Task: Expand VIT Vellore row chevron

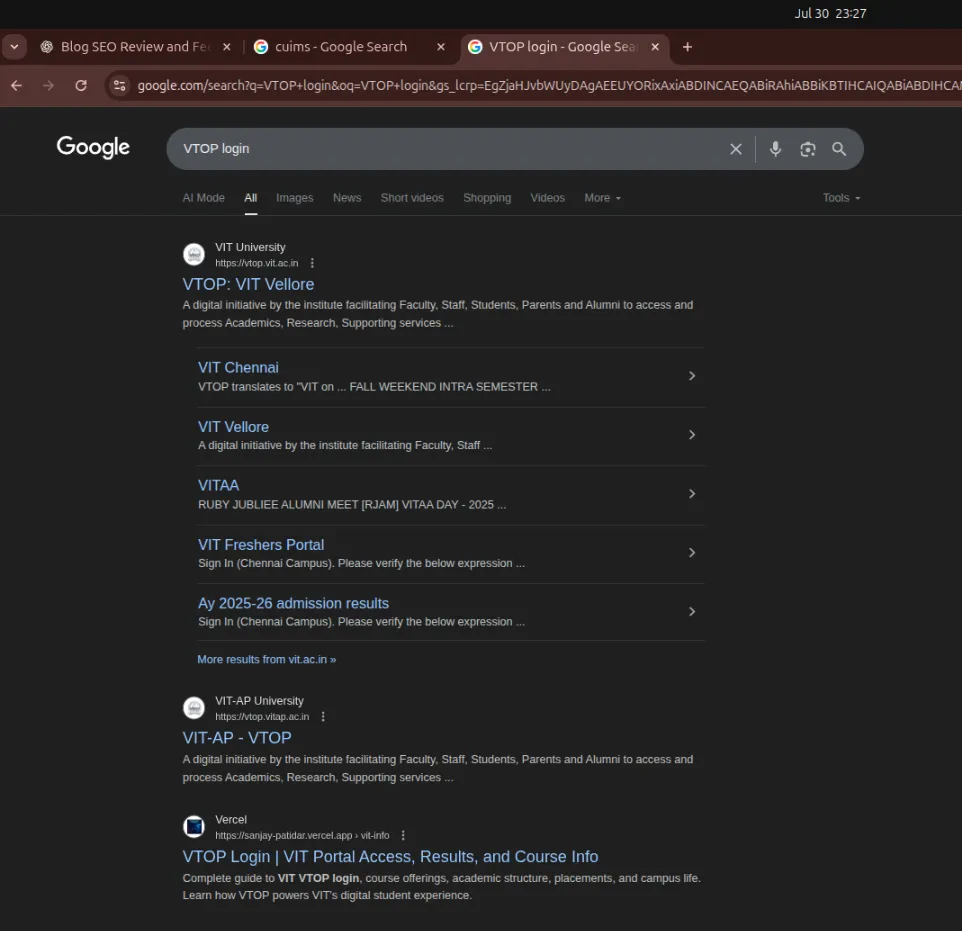Action: [x=691, y=435]
